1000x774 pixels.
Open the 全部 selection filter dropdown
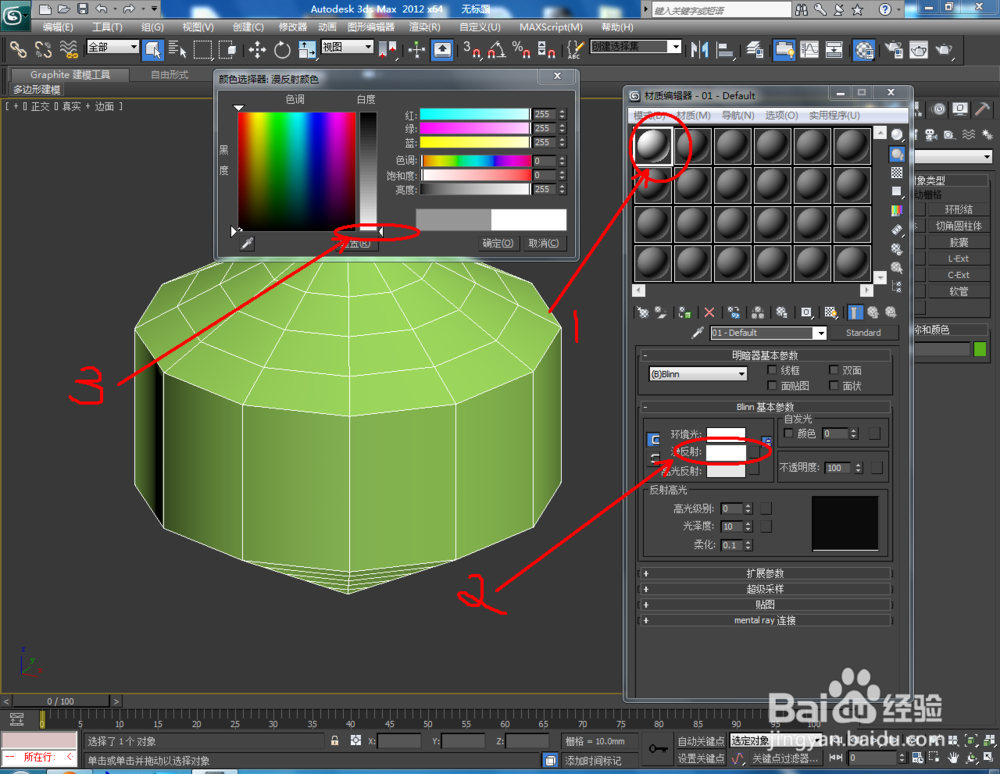pyautogui.click(x=112, y=47)
